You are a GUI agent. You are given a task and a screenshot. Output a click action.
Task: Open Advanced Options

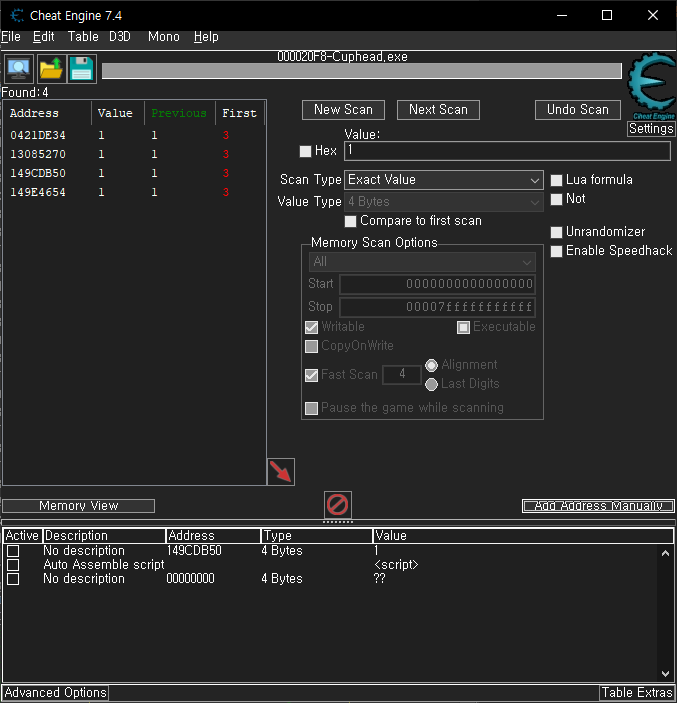[55, 693]
